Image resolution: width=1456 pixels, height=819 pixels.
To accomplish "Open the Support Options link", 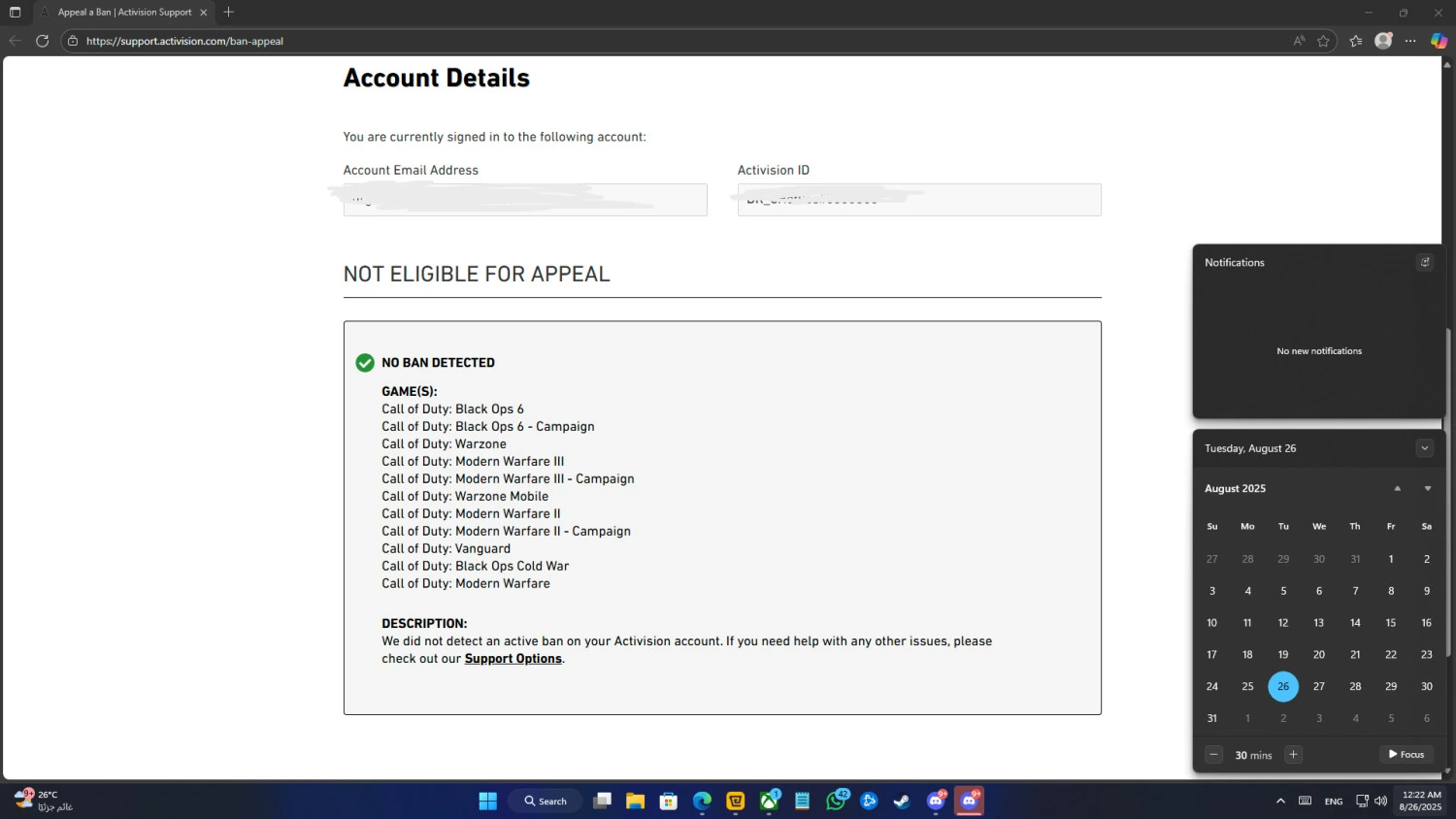I will point(513,659).
